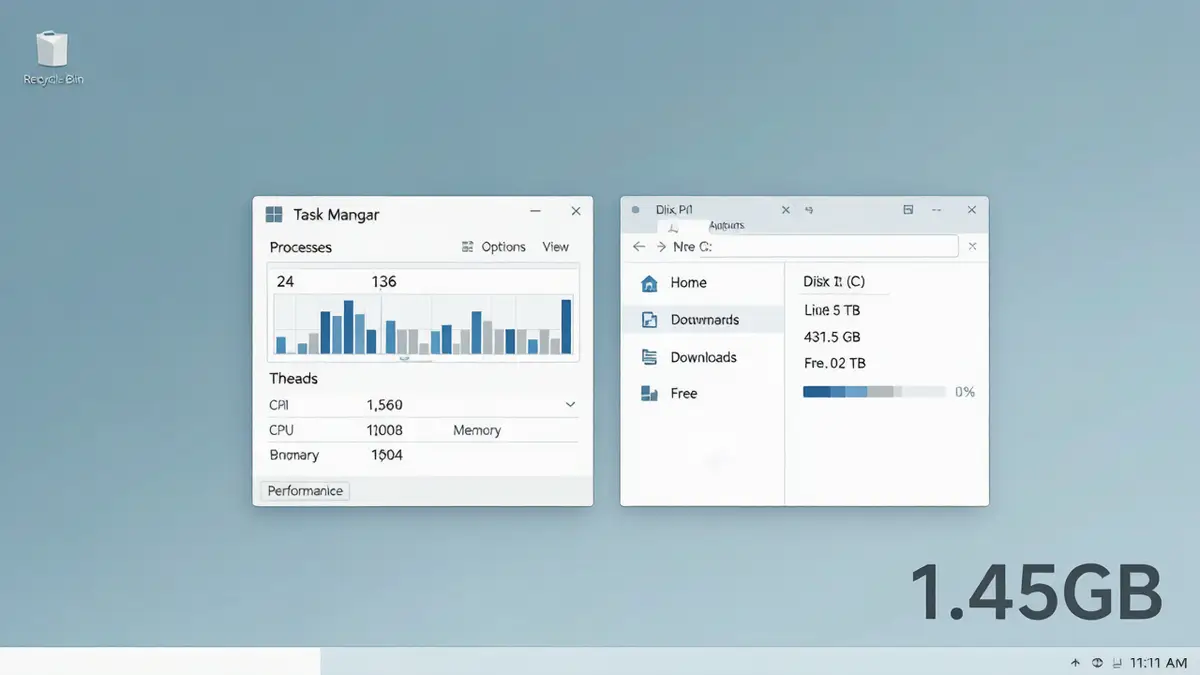Open the clock showing 11:11 AM
1200x675 pixels.
1158,662
